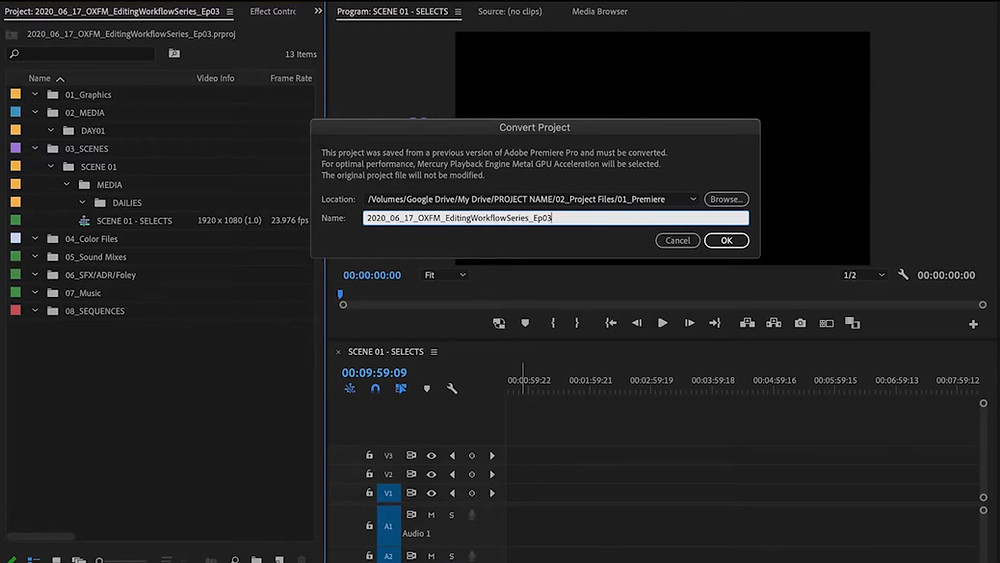Click the Mark In button
This screenshot has height=563, width=1000.
click(x=553, y=323)
